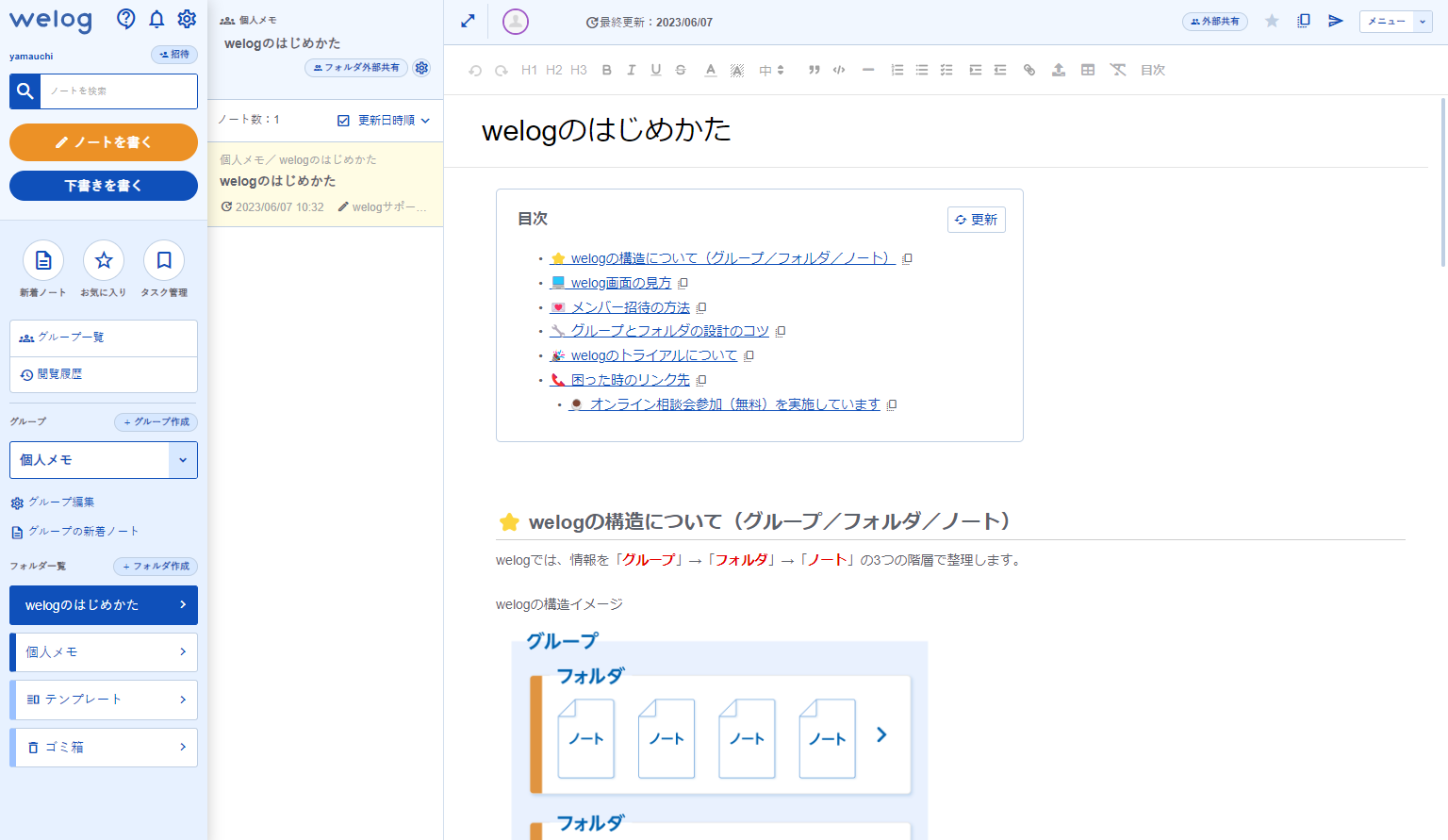Click + グループ作成 button
The height and width of the screenshot is (840, 1448).
pyautogui.click(x=156, y=422)
